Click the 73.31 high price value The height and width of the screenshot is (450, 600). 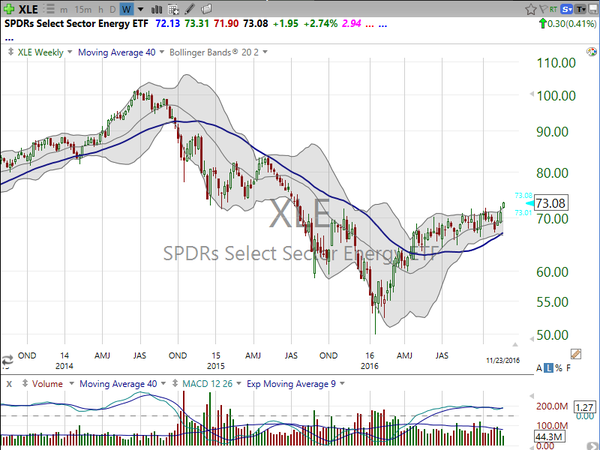tap(197, 24)
